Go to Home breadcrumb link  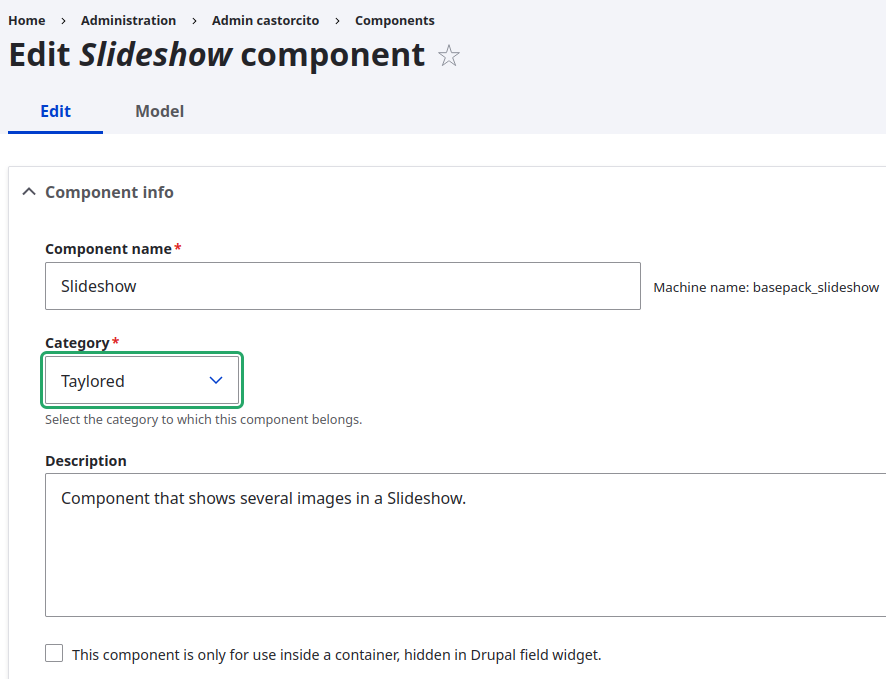[x=27, y=20]
